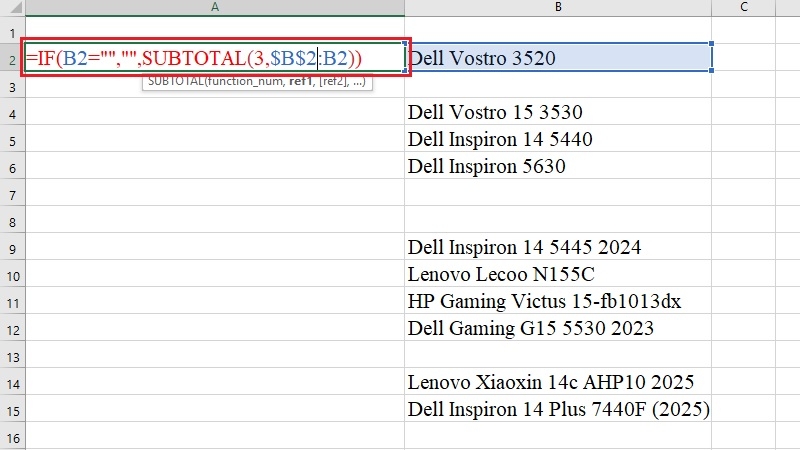This screenshot has height=450, width=800.
Task: Select cell with Dell Vostro 3520
Action: [x=558, y=57]
